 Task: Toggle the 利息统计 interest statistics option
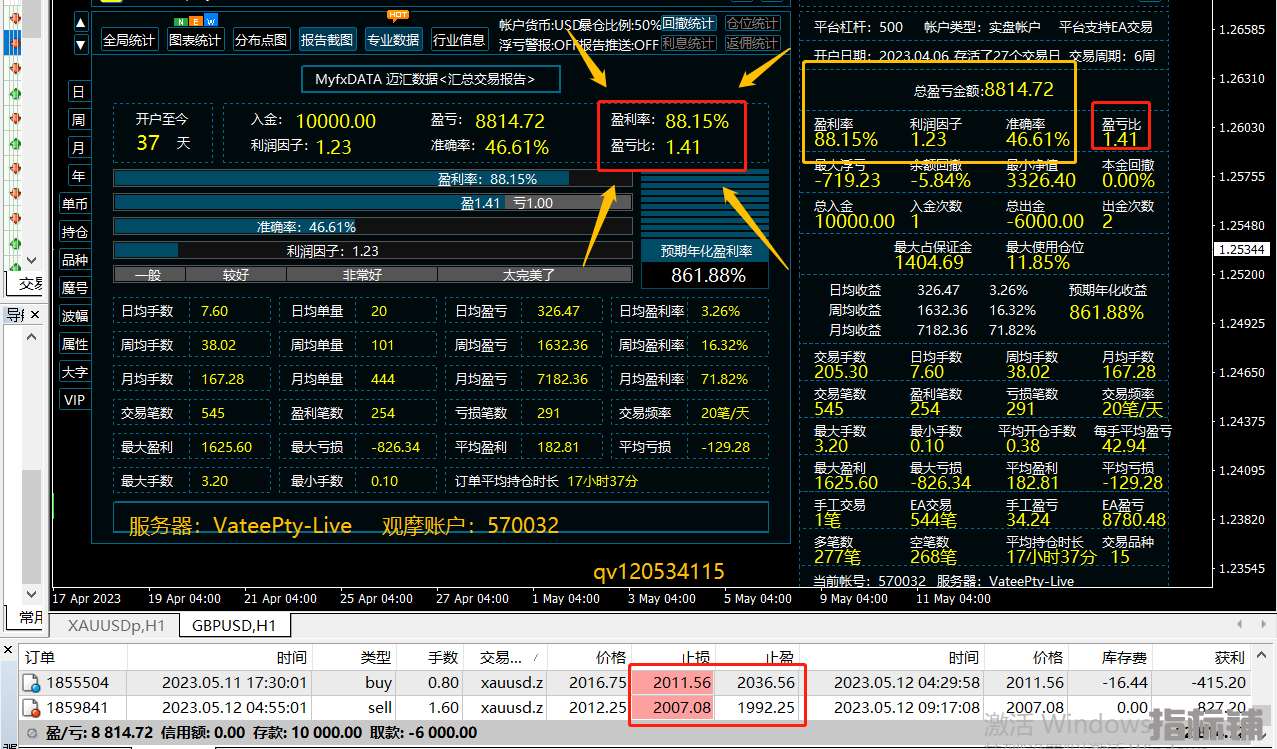pyautogui.click(x=688, y=43)
